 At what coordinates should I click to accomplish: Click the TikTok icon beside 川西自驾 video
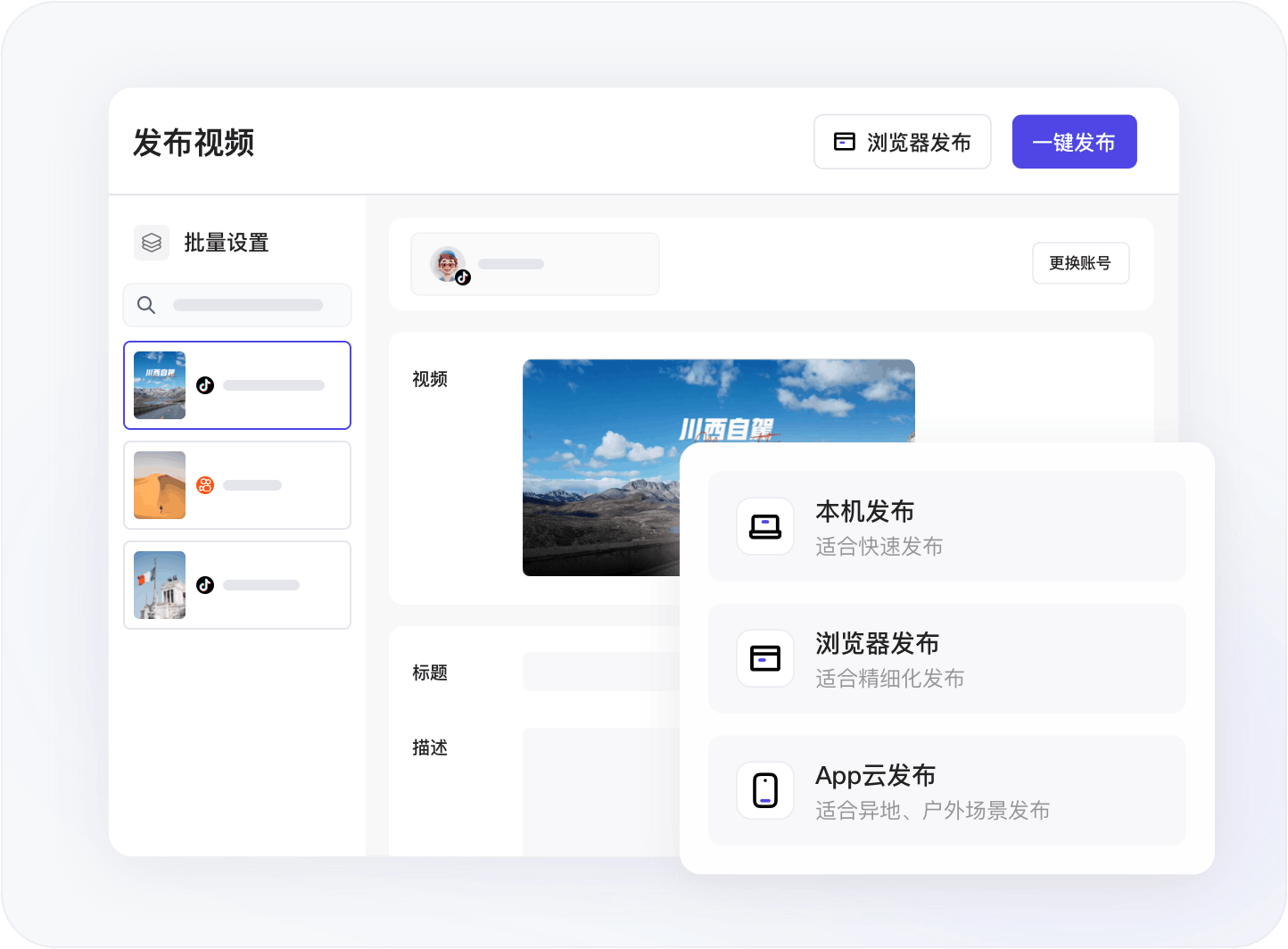click(x=205, y=385)
